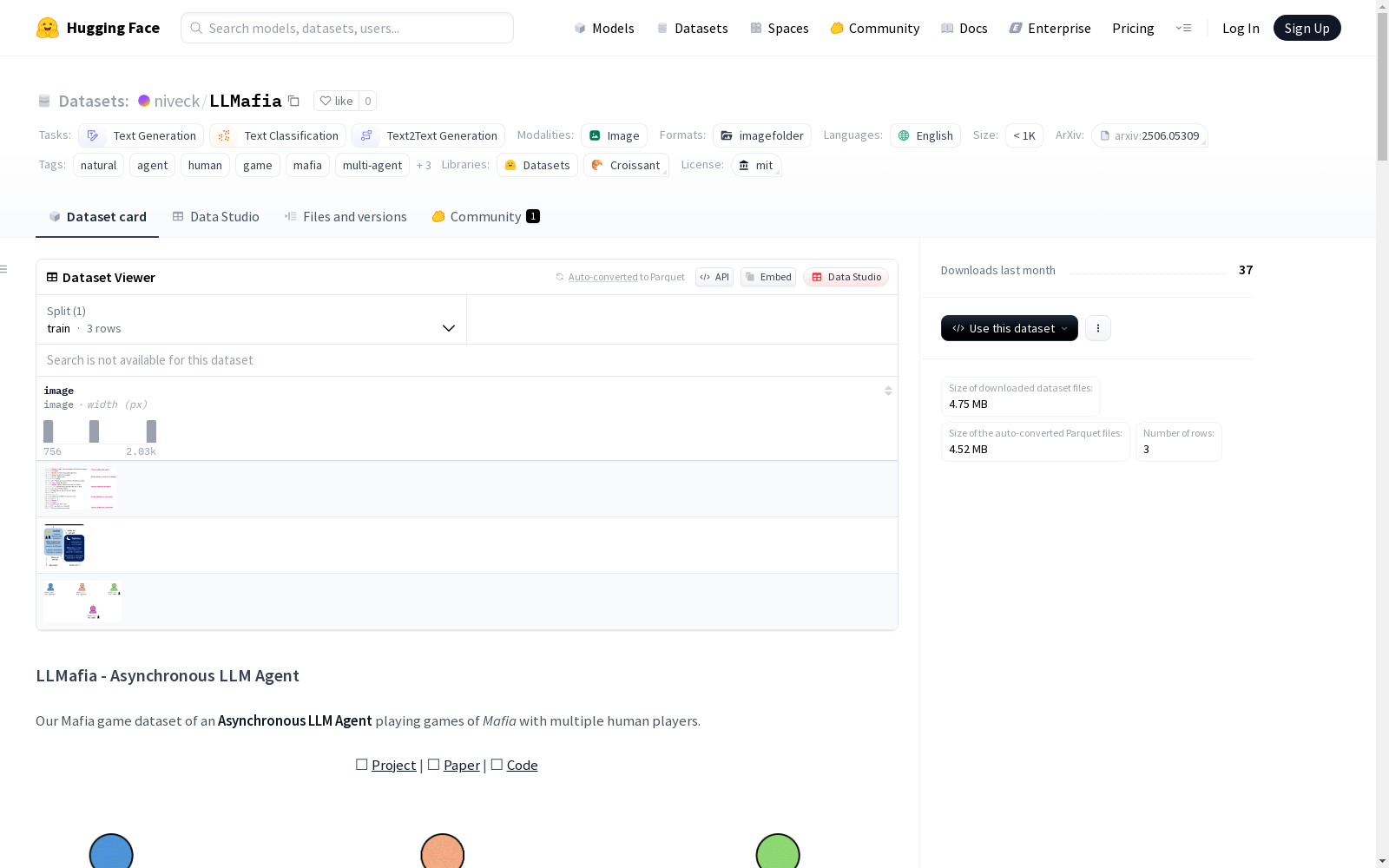1389x868 pixels.
Task: Select the < 1K size tag
Action: click(1024, 135)
